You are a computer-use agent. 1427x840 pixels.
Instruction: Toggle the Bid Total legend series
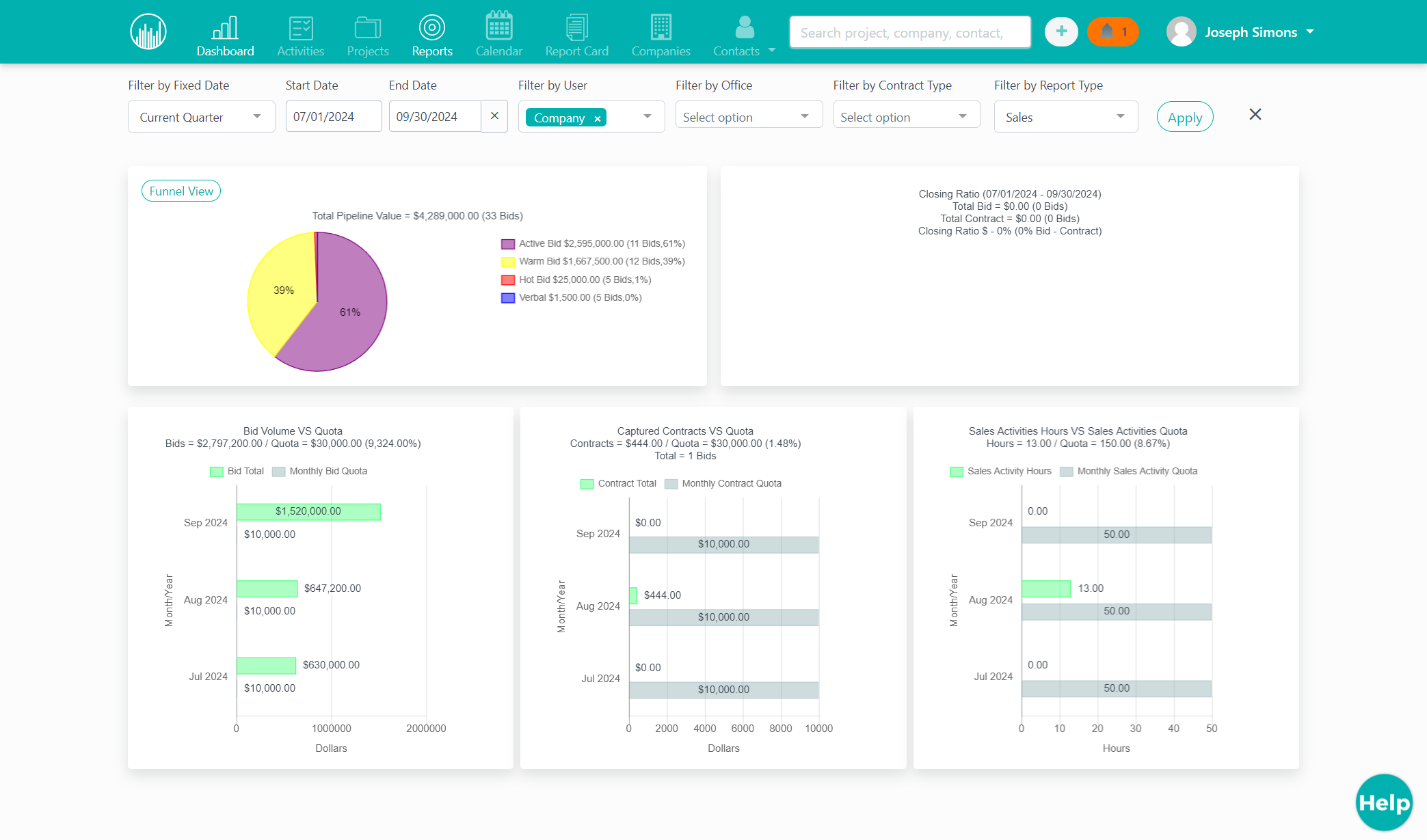[237, 471]
